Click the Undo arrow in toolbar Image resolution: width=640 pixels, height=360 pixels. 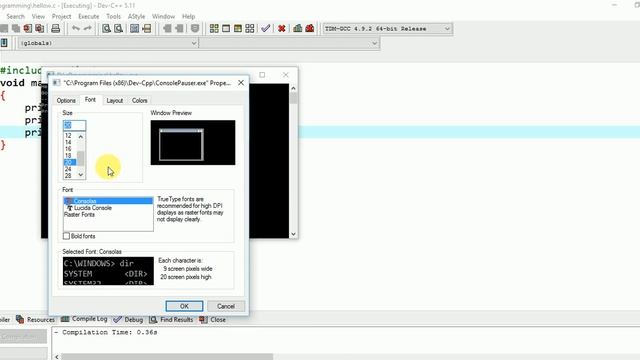[76, 28]
